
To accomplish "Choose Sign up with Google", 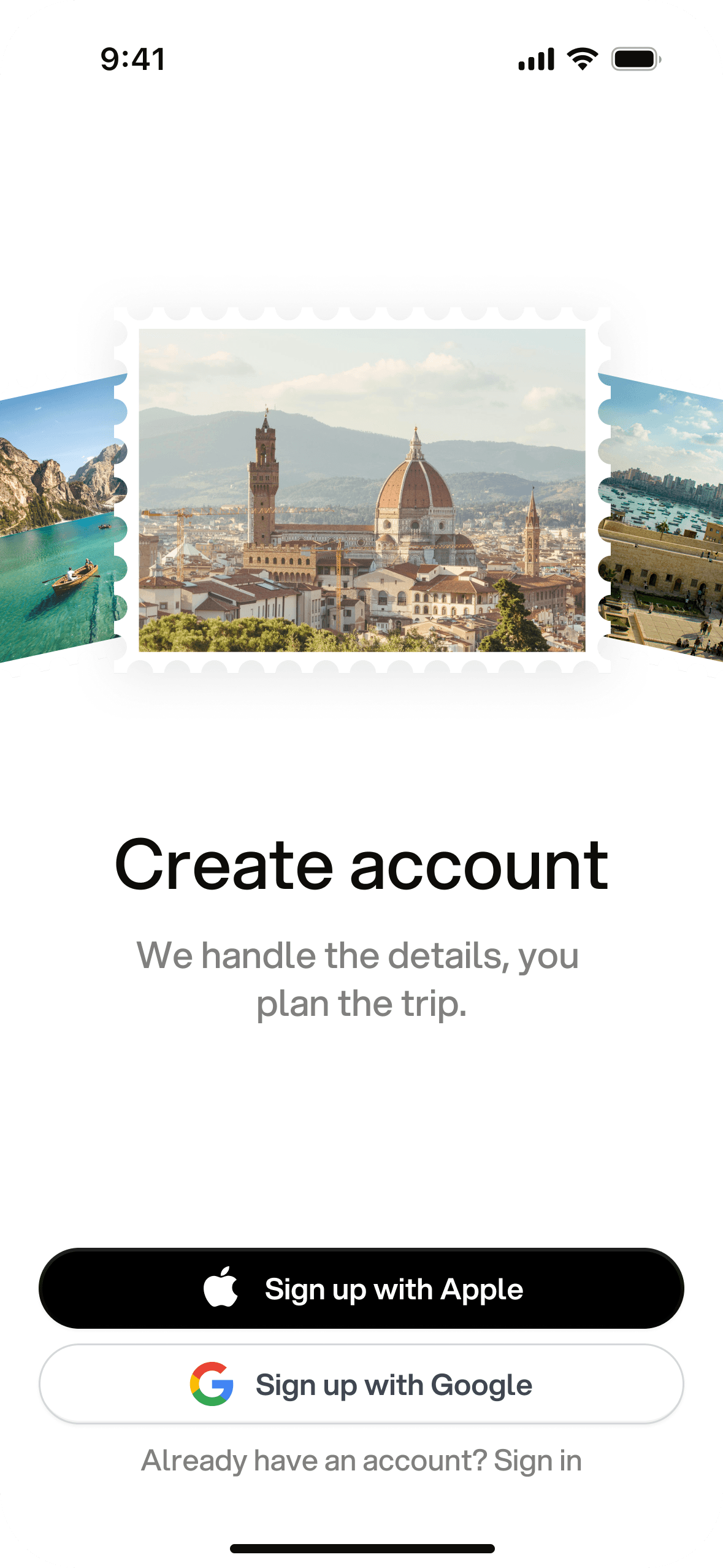I will click(361, 1384).
